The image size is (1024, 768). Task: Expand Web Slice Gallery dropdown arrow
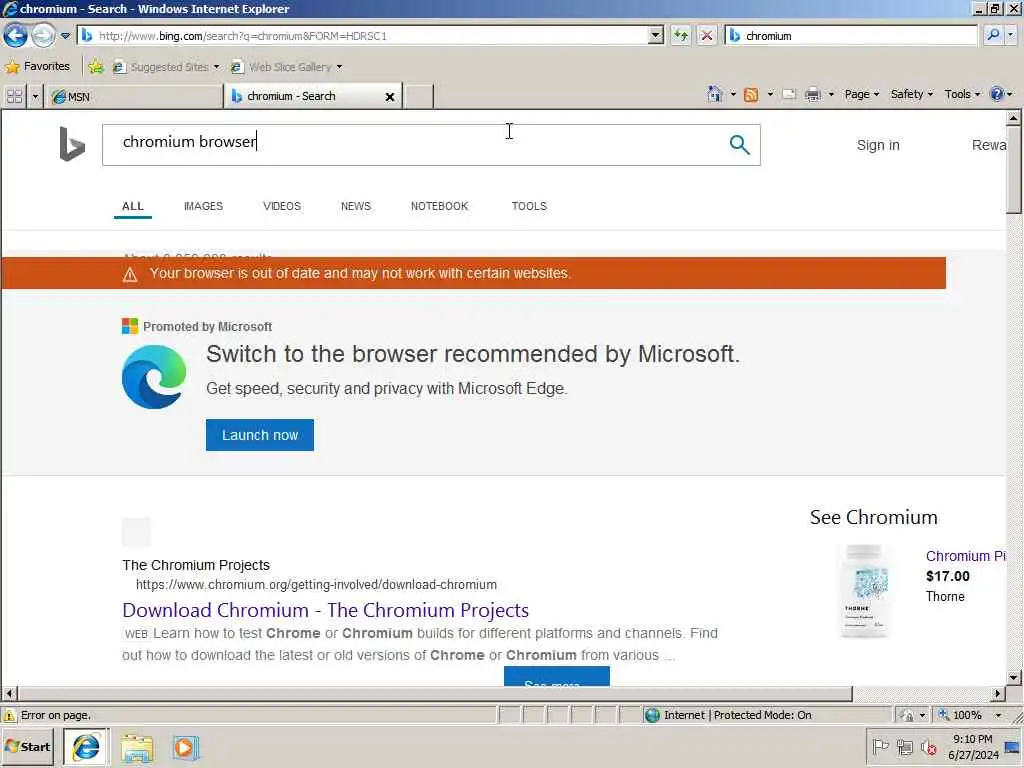tap(339, 67)
